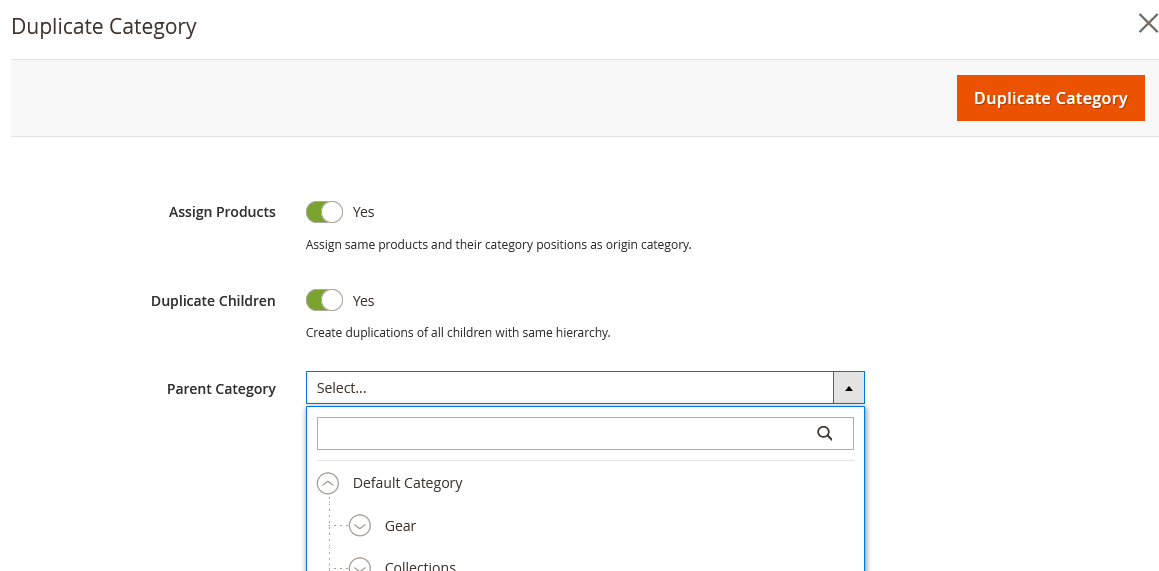Click the Parent Category dropdown arrow
This screenshot has width=1159, height=571.
[x=849, y=388]
